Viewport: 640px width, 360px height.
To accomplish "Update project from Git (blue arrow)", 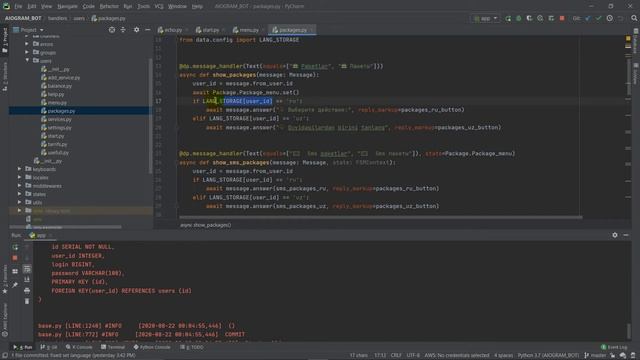I will [588, 18].
